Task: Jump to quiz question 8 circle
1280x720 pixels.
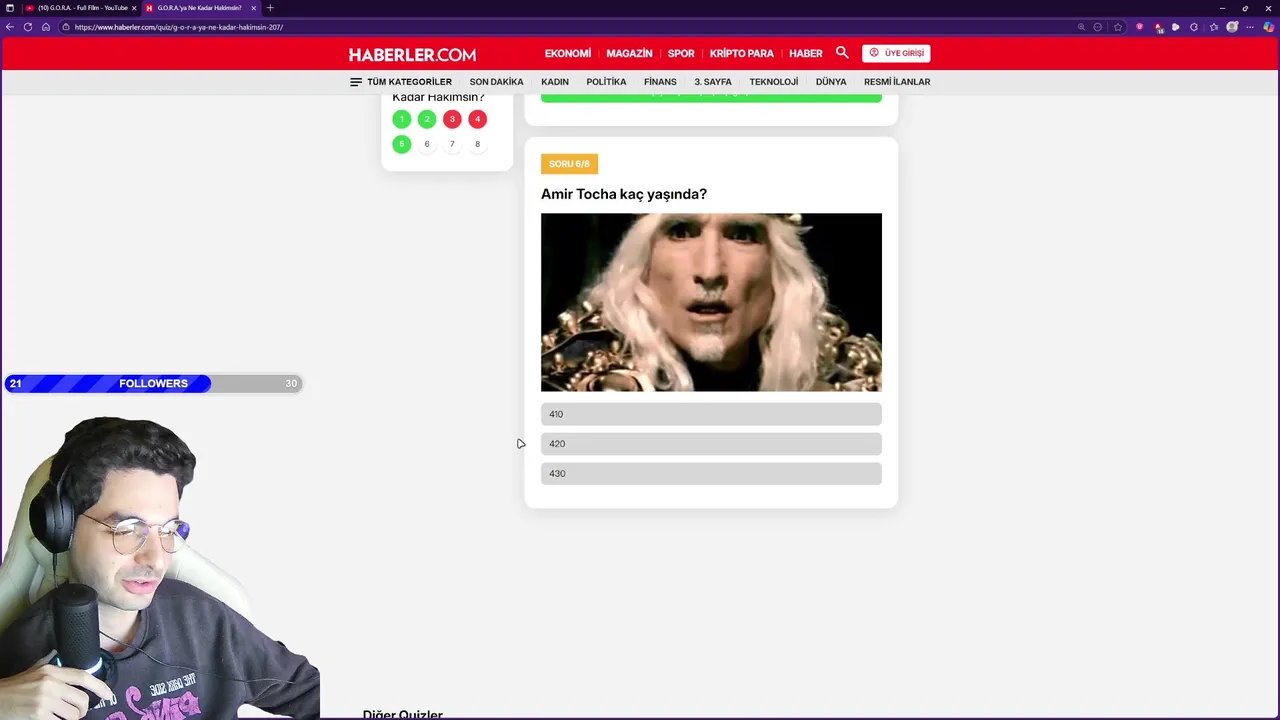Action: 477,144
